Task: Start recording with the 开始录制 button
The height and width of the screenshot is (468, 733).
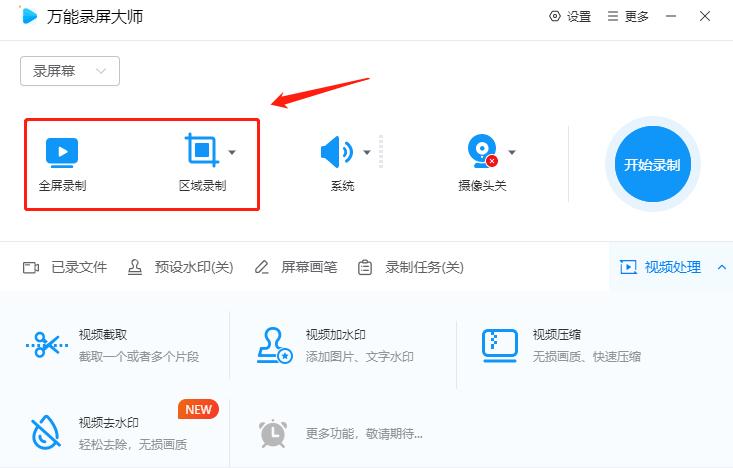Action: [653, 164]
